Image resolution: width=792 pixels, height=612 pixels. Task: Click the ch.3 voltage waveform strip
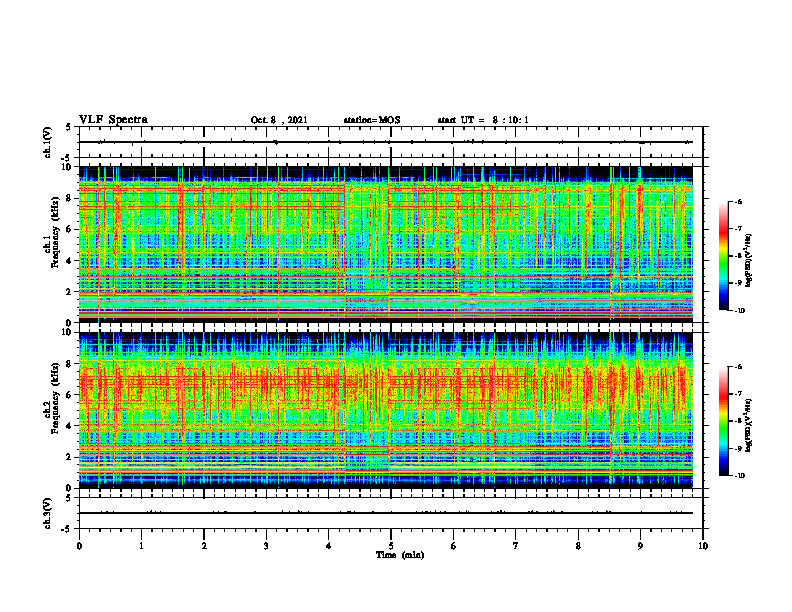coord(391,513)
